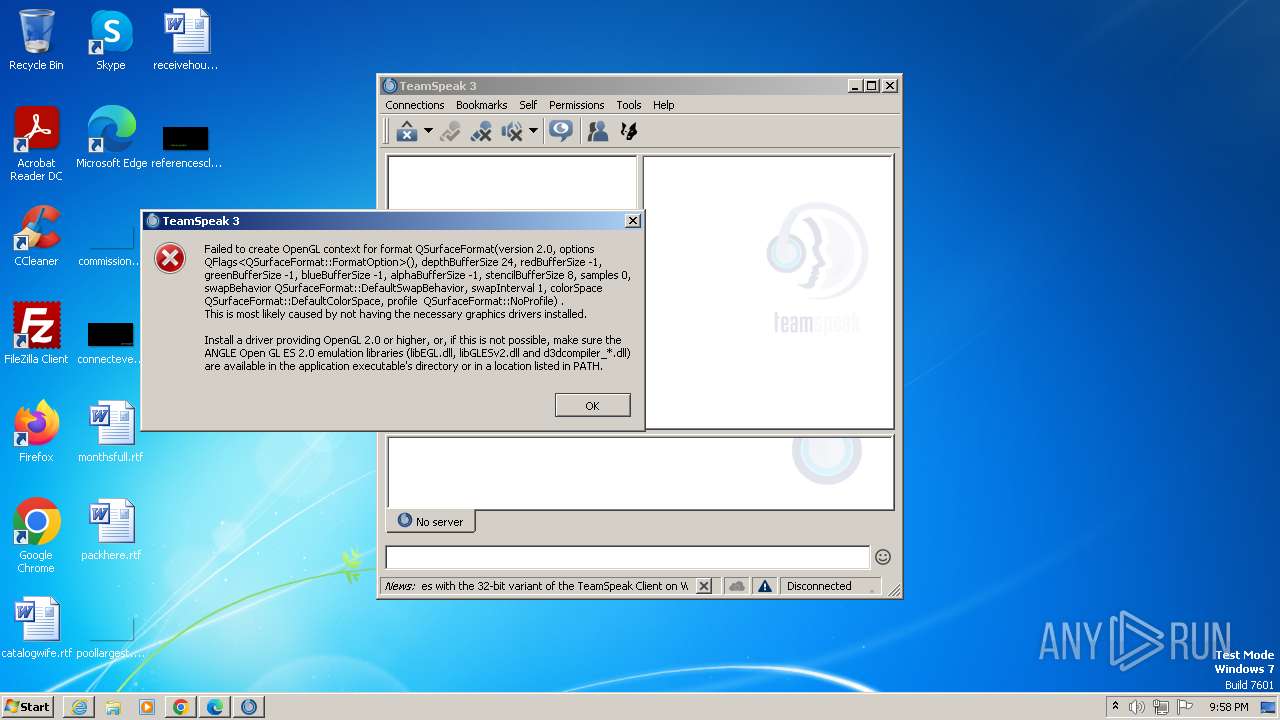Click the microphone mute toolbar icon
The image size is (1280, 720).
[x=481, y=131]
